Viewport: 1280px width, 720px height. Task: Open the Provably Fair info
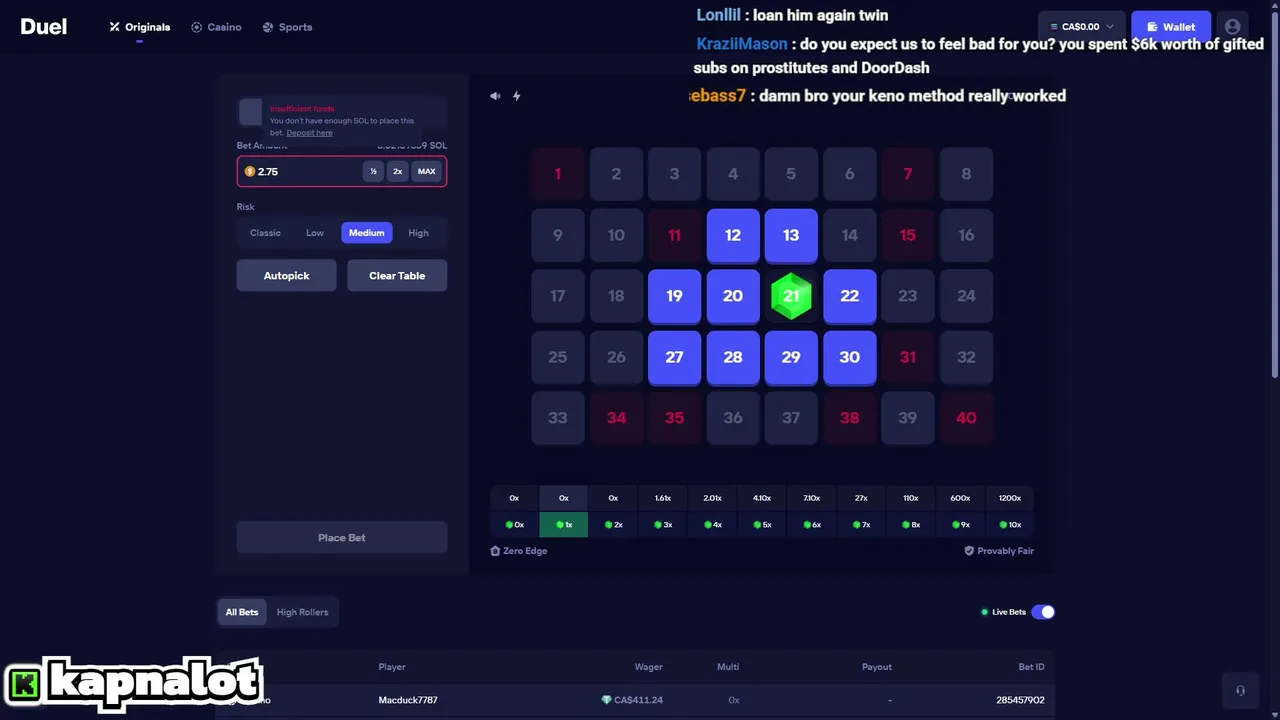(x=999, y=551)
